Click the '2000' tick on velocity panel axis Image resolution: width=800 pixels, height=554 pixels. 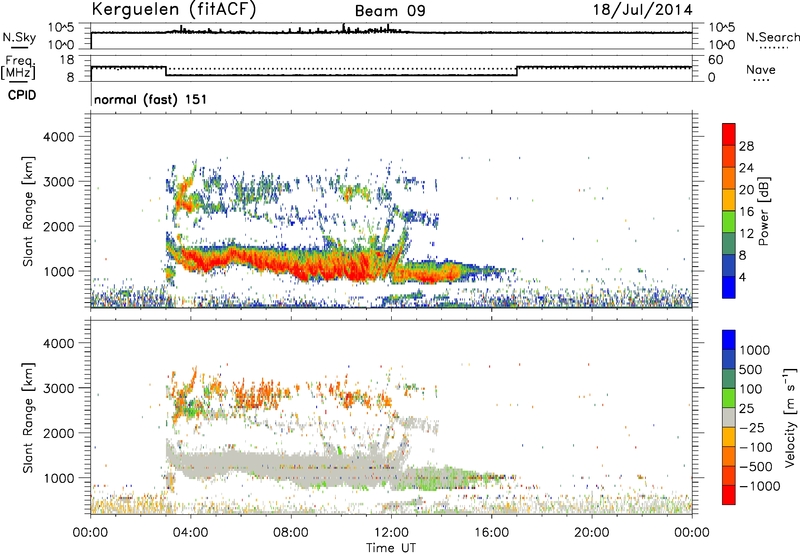[x=58, y=433]
